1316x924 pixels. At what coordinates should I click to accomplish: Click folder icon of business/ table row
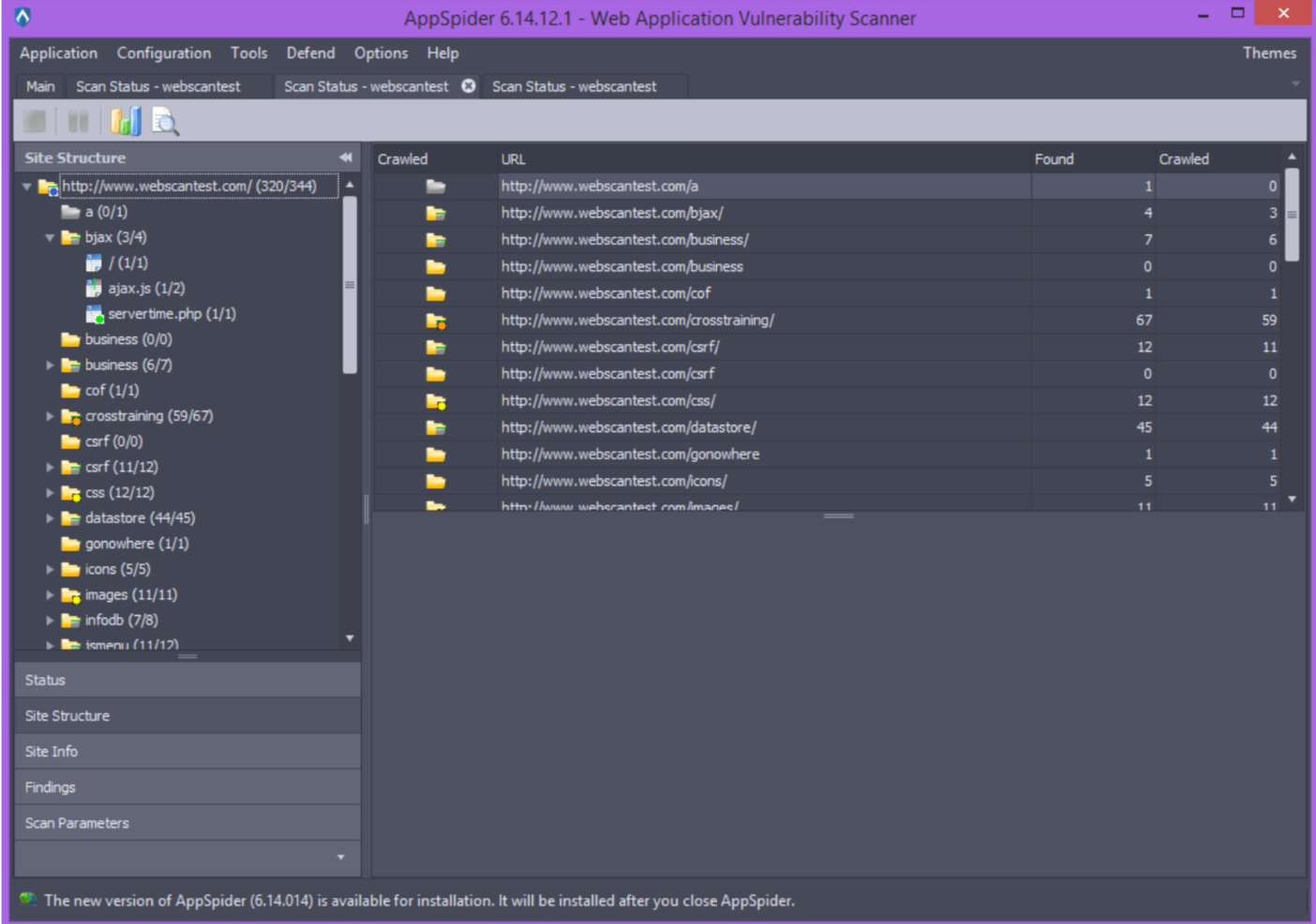(x=436, y=240)
